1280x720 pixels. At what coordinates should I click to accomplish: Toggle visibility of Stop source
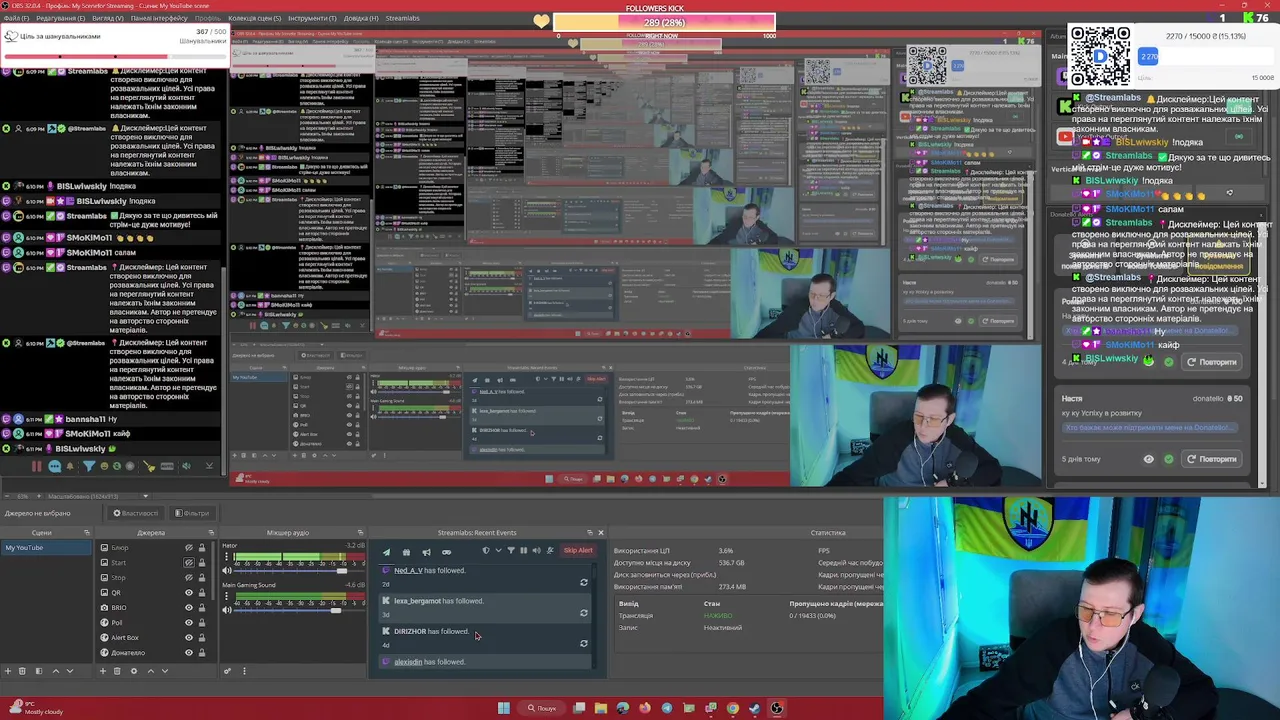188,578
